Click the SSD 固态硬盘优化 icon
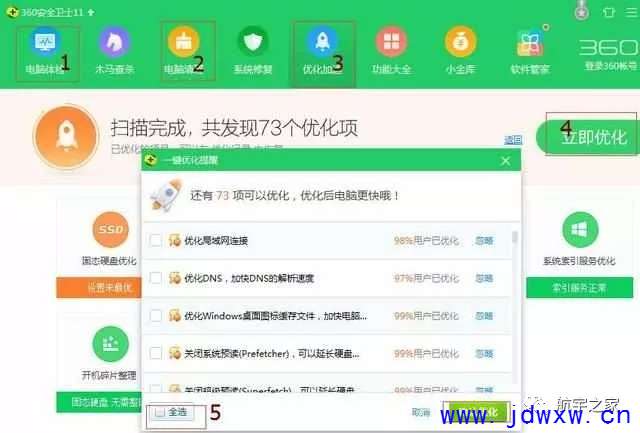640x433 pixels. (111, 229)
